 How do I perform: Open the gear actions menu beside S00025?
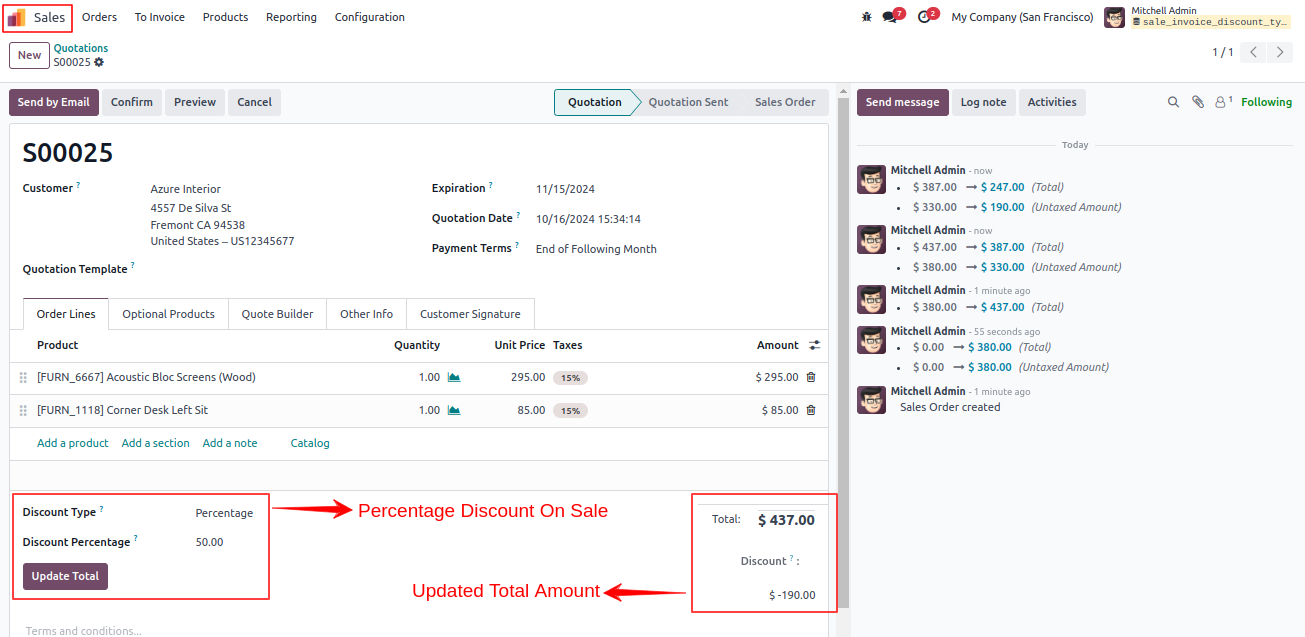tap(99, 62)
